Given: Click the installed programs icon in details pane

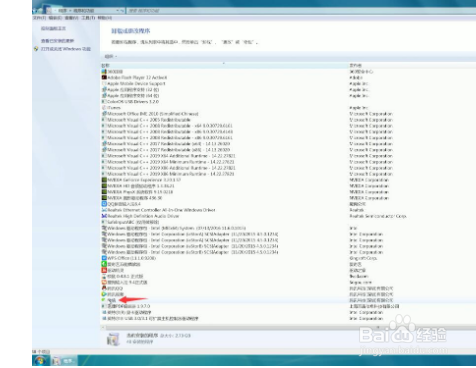Looking at the screenshot, I should click(x=113, y=339).
